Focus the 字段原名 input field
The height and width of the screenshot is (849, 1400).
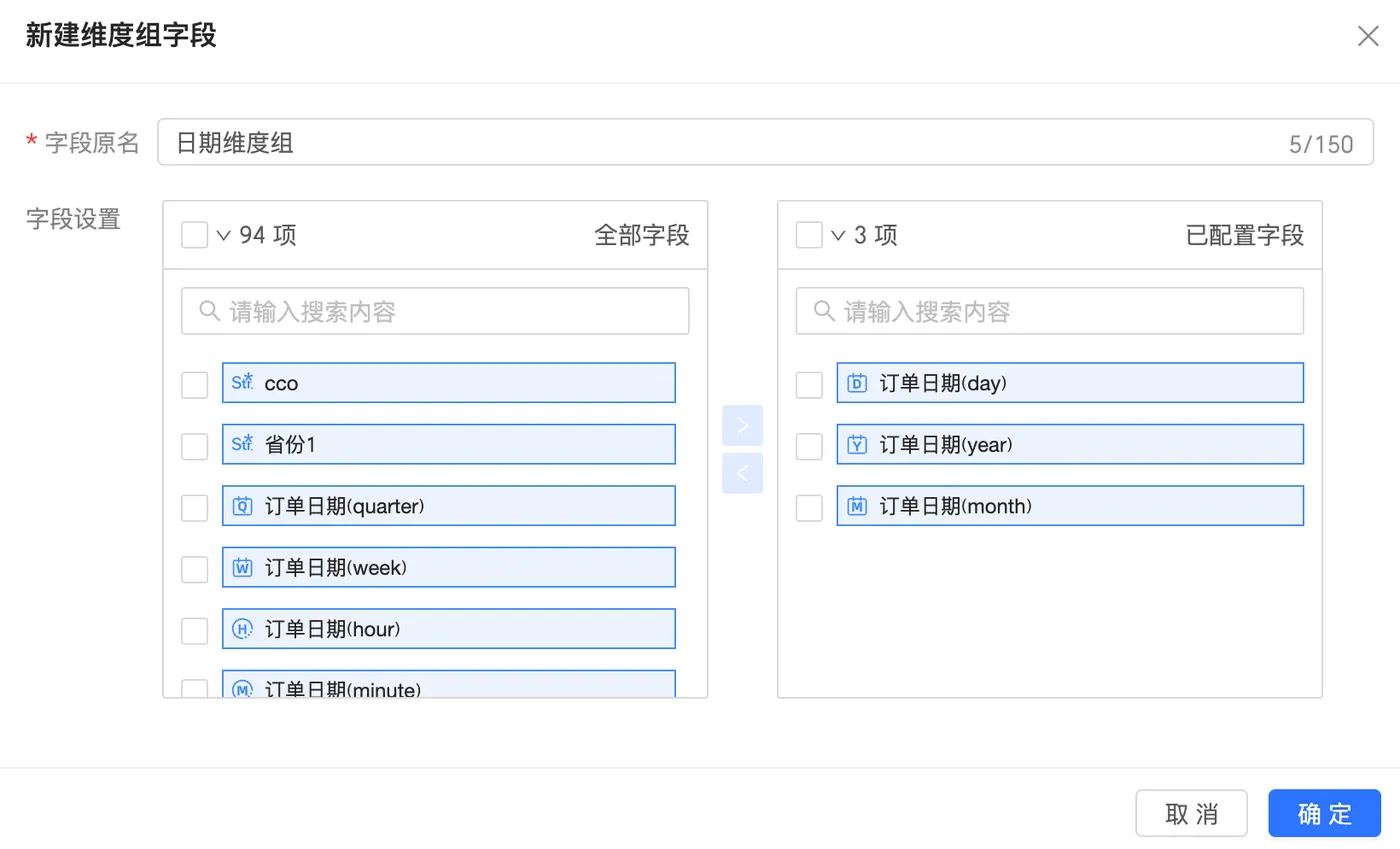click(x=720, y=143)
